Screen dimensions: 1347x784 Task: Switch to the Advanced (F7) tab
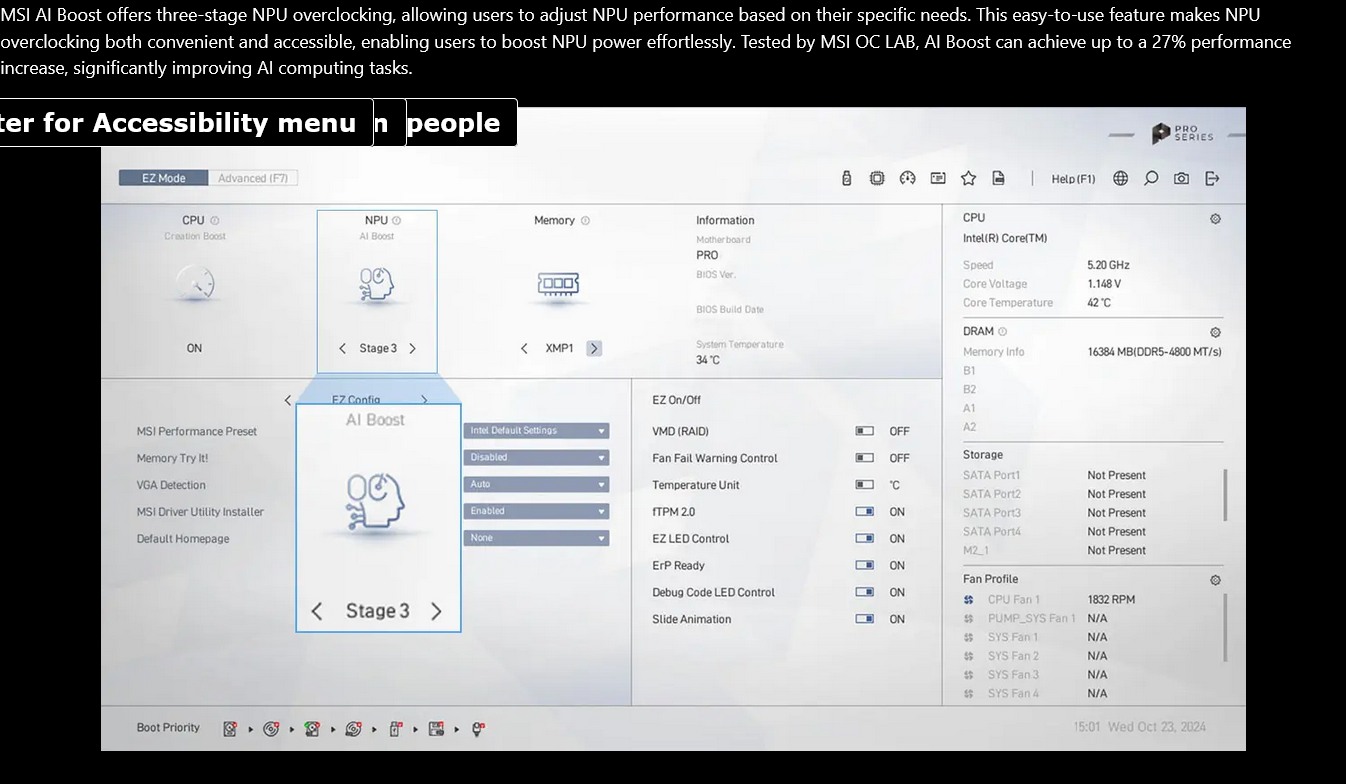point(253,178)
